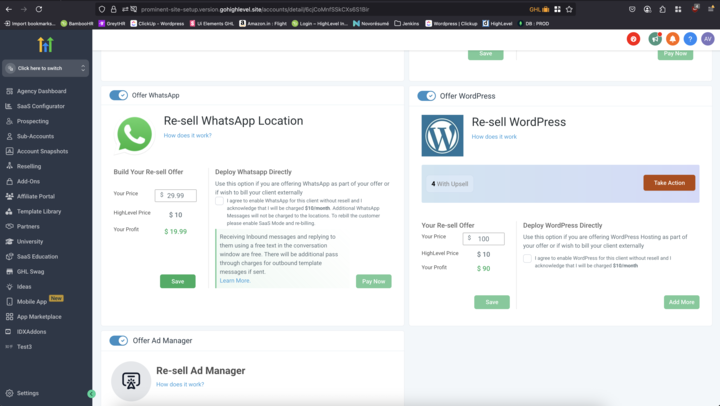Open Account Snapshots page
Viewport: 720px width, 406px height.
click(42, 151)
